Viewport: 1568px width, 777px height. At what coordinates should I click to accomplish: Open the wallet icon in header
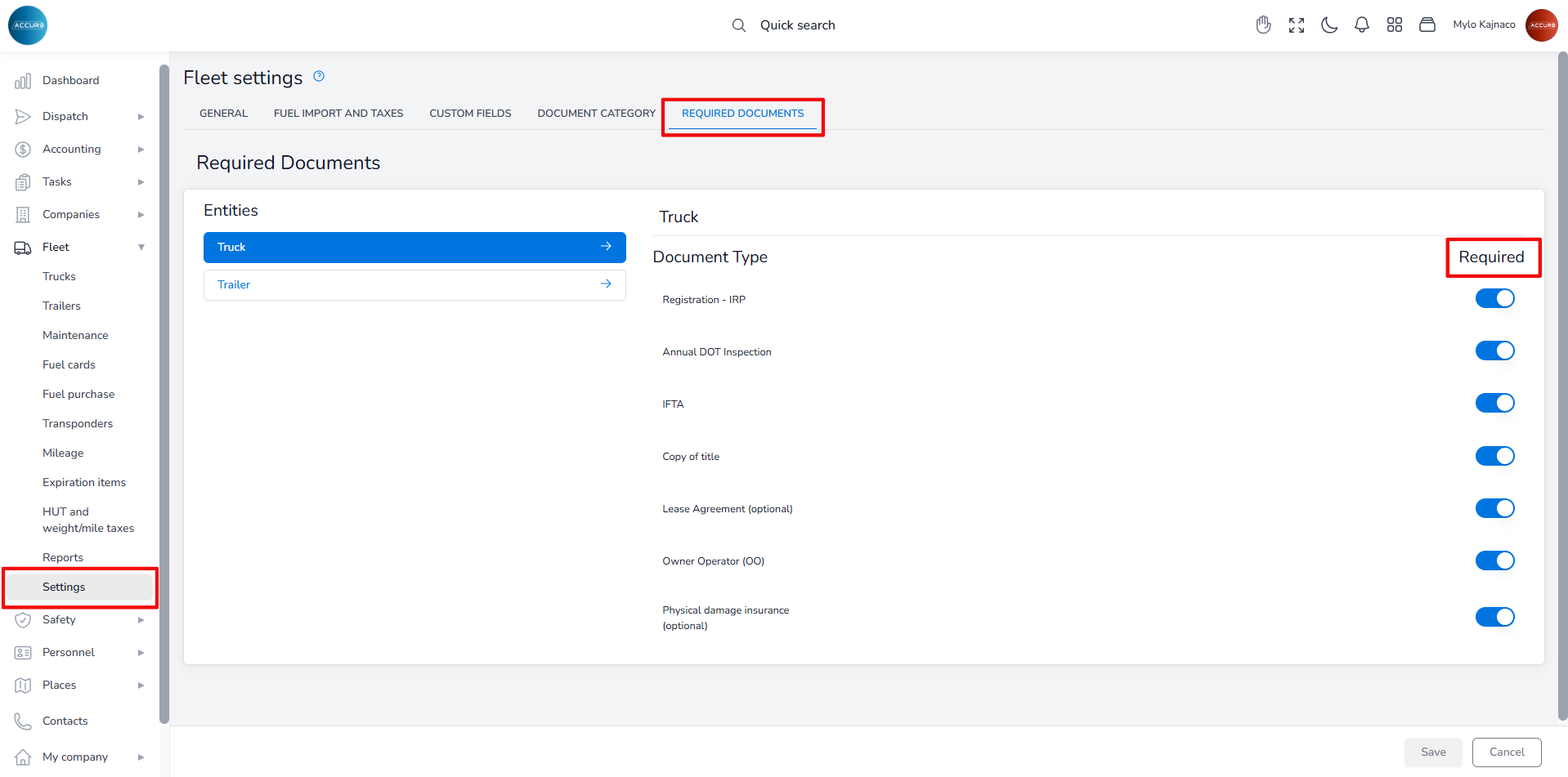[1427, 25]
